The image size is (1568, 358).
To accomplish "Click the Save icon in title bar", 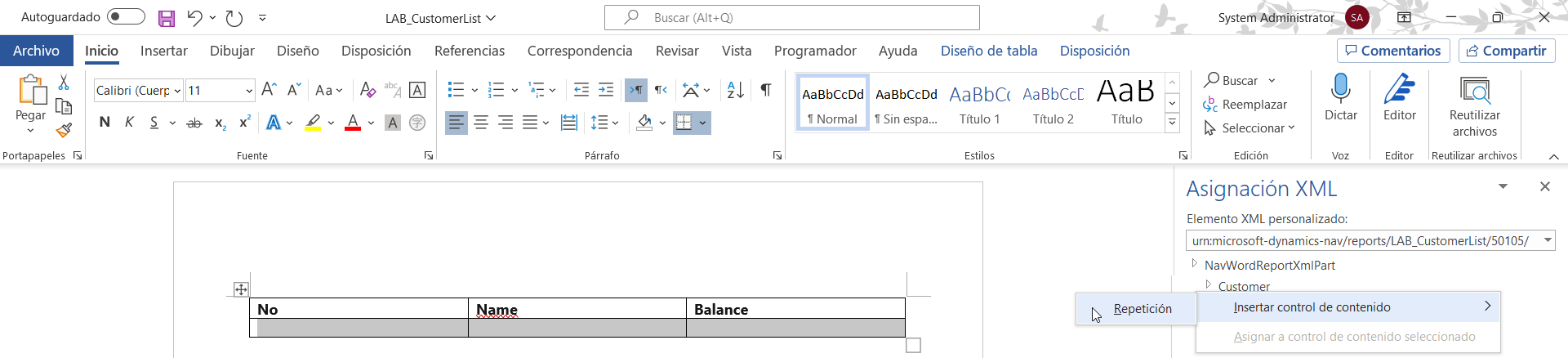I will [x=167, y=18].
